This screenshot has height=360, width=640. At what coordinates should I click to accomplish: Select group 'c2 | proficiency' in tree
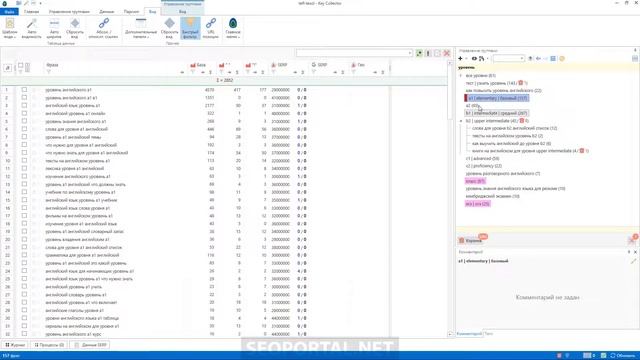(x=484, y=166)
